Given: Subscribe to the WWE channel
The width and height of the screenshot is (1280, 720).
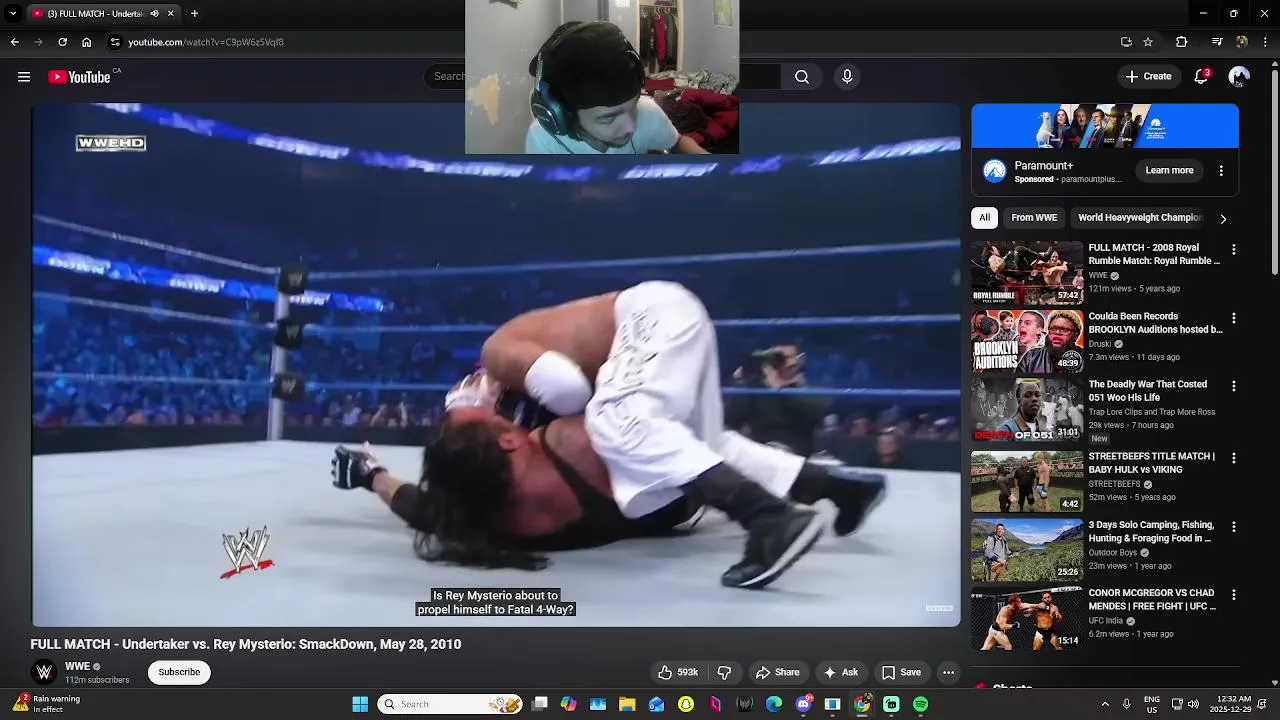Looking at the screenshot, I should tap(179, 672).
